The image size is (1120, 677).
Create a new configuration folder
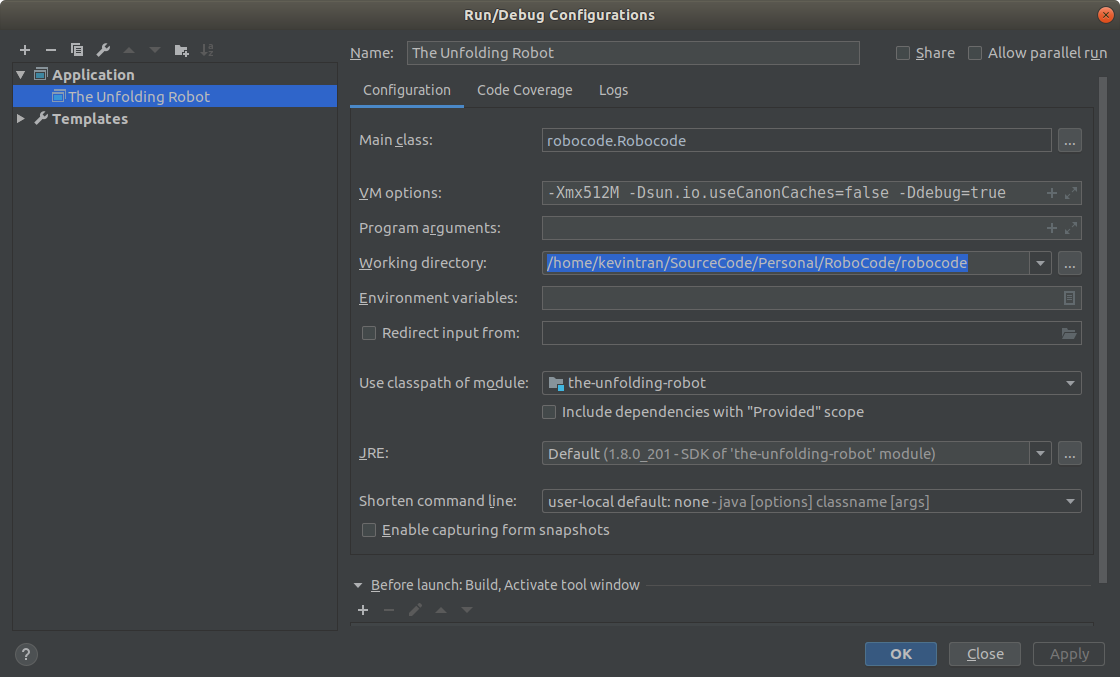click(x=181, y=50)
